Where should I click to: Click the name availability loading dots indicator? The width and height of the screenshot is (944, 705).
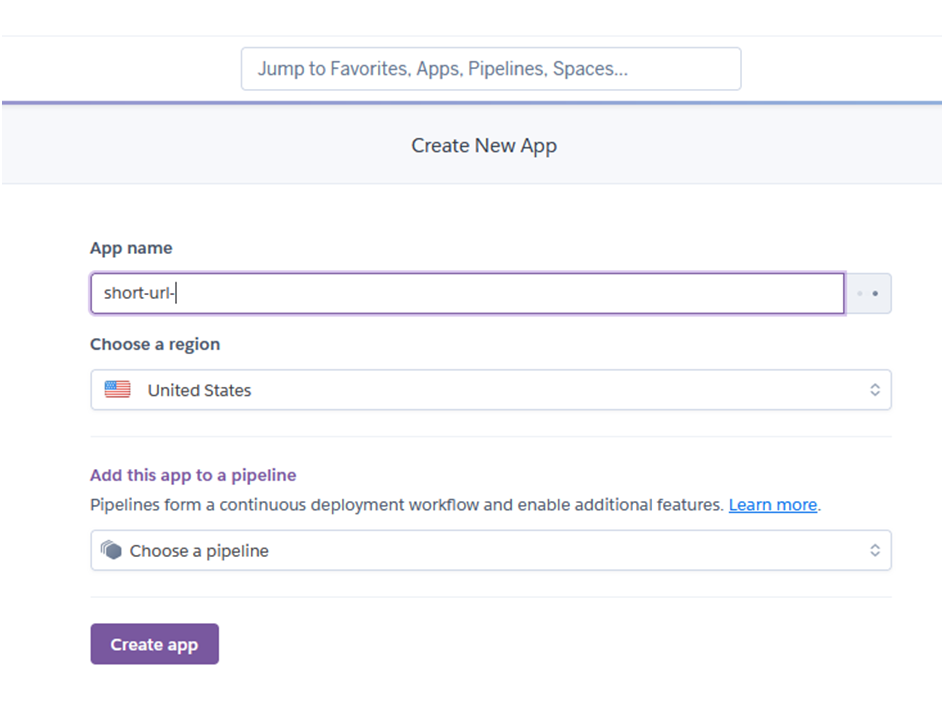(x=868, y=293)
